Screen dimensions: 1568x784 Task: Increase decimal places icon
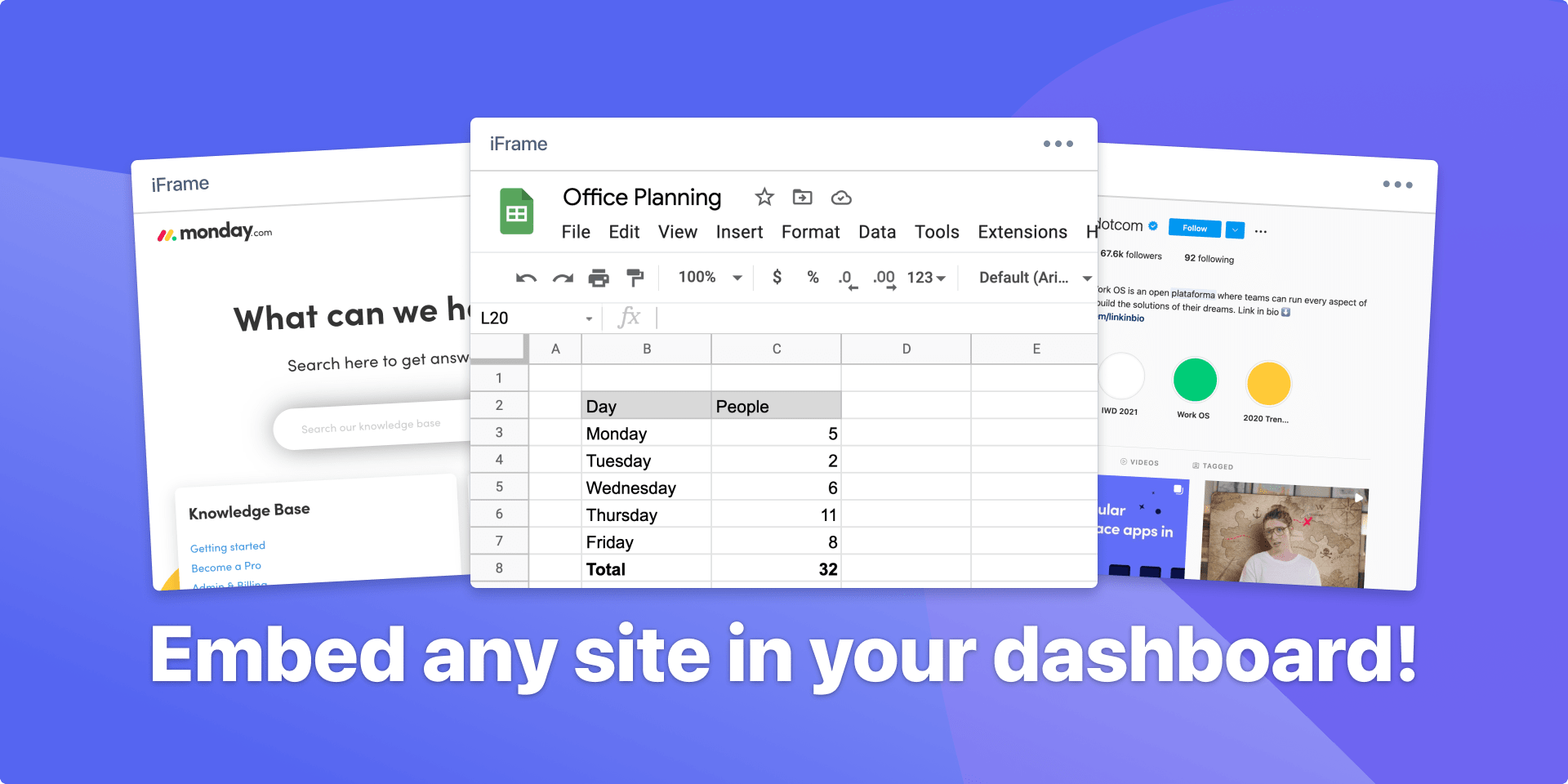(884, 279)
